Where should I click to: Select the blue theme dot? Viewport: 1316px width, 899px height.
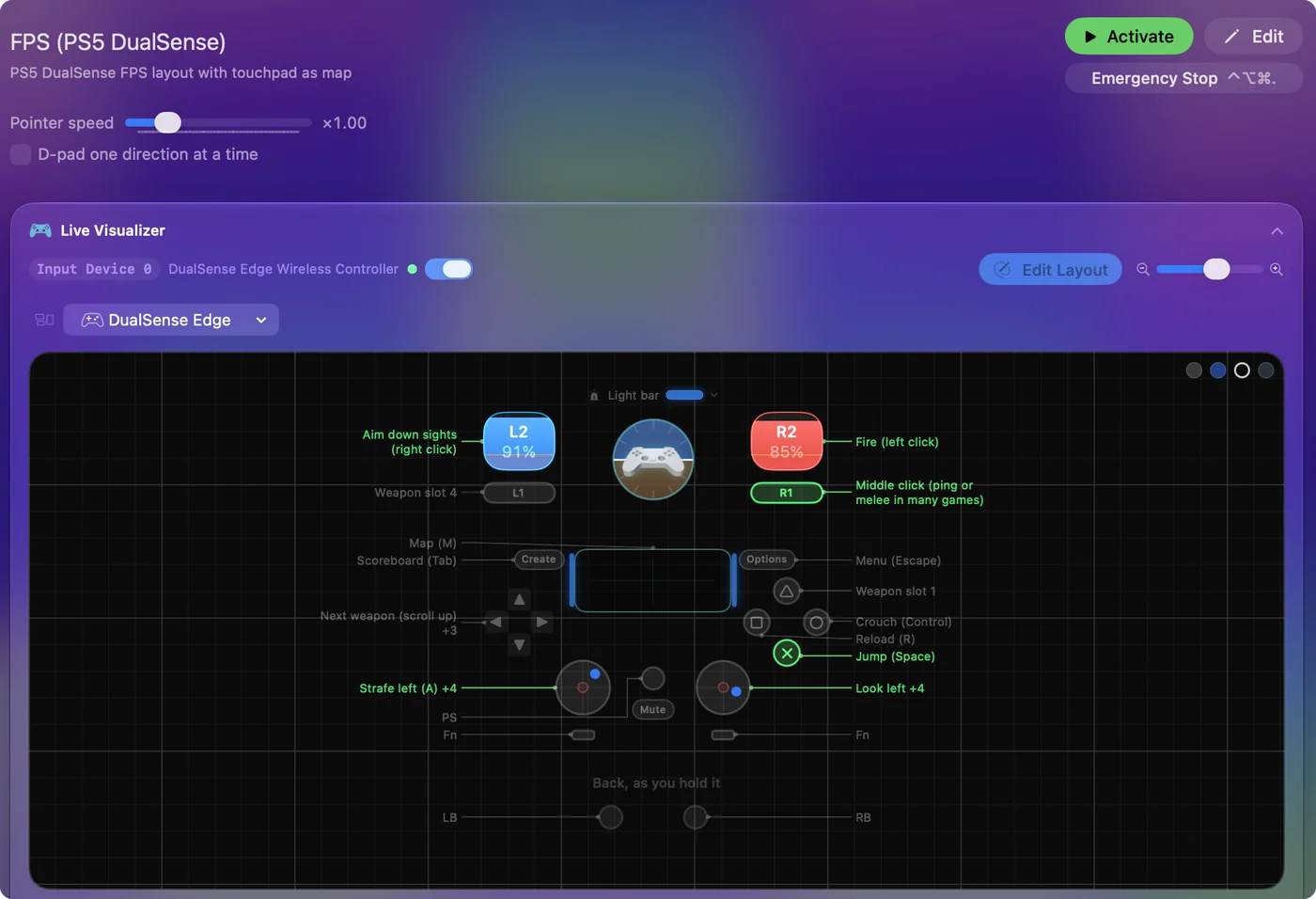click(x=1218, y=371)
